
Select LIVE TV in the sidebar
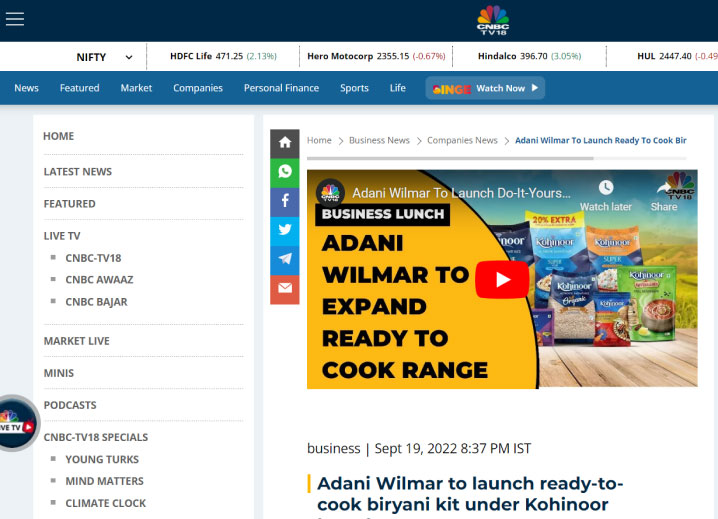[62, 236]
